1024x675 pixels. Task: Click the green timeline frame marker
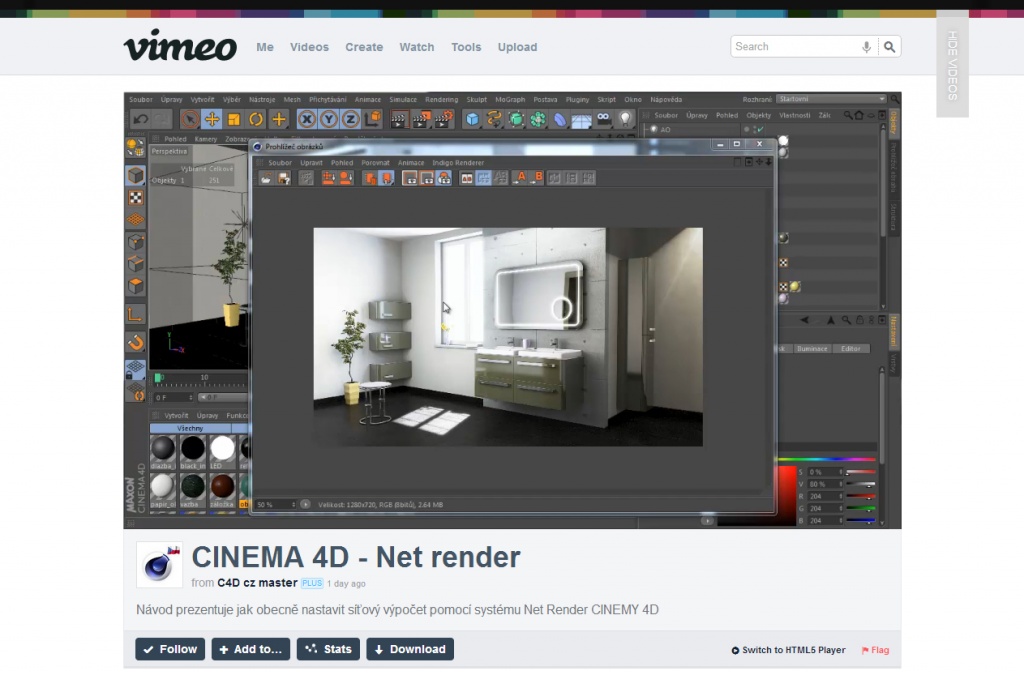pyautogui.click(x=157, y=378)
